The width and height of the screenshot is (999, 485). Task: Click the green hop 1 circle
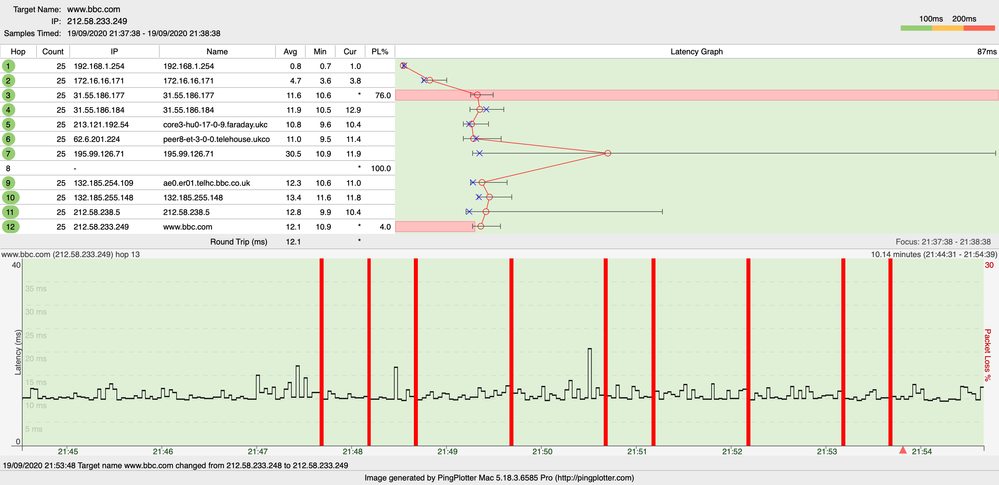click(x=10, y=65)
